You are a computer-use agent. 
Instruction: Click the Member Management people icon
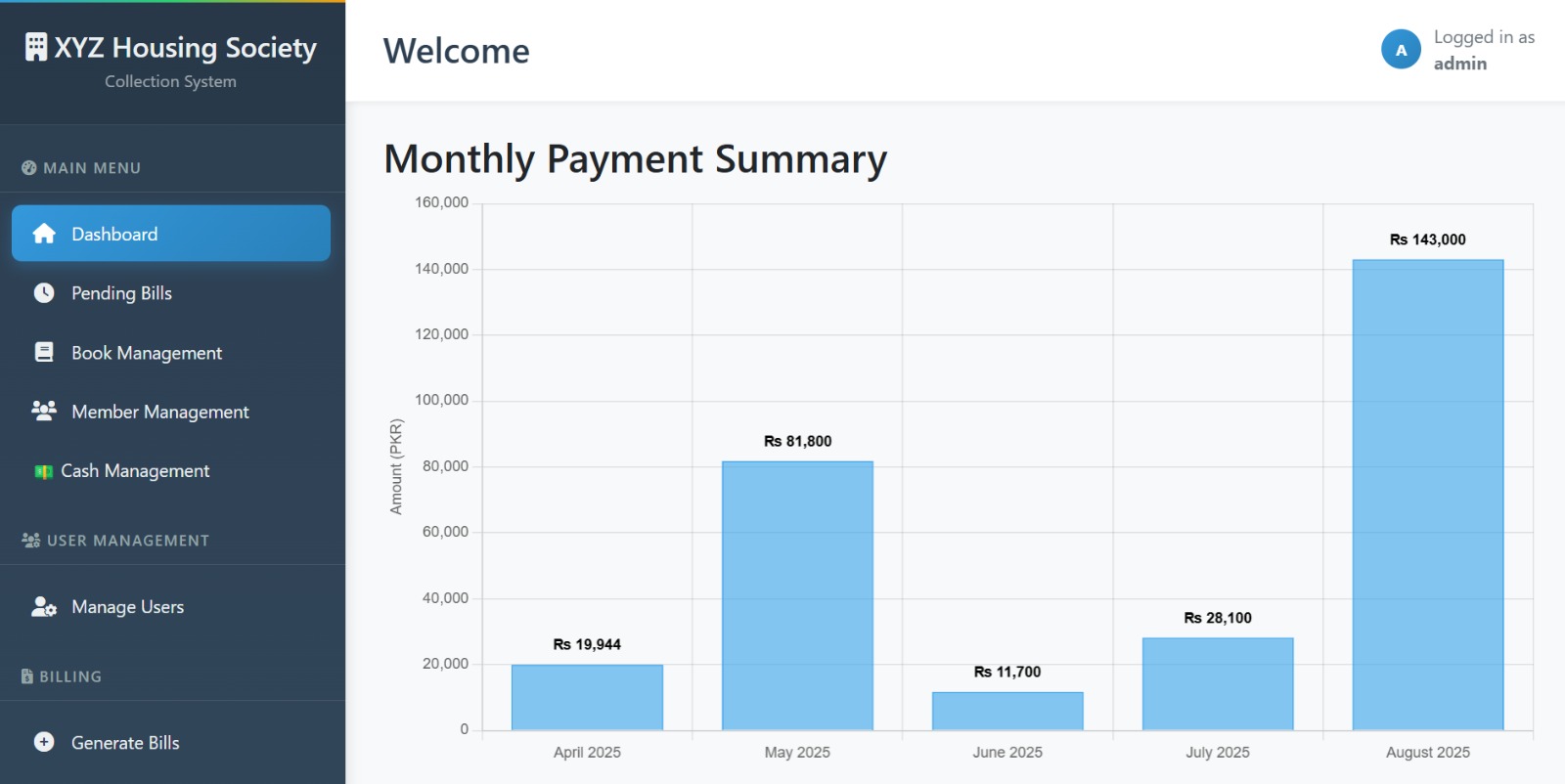point(44,411)
